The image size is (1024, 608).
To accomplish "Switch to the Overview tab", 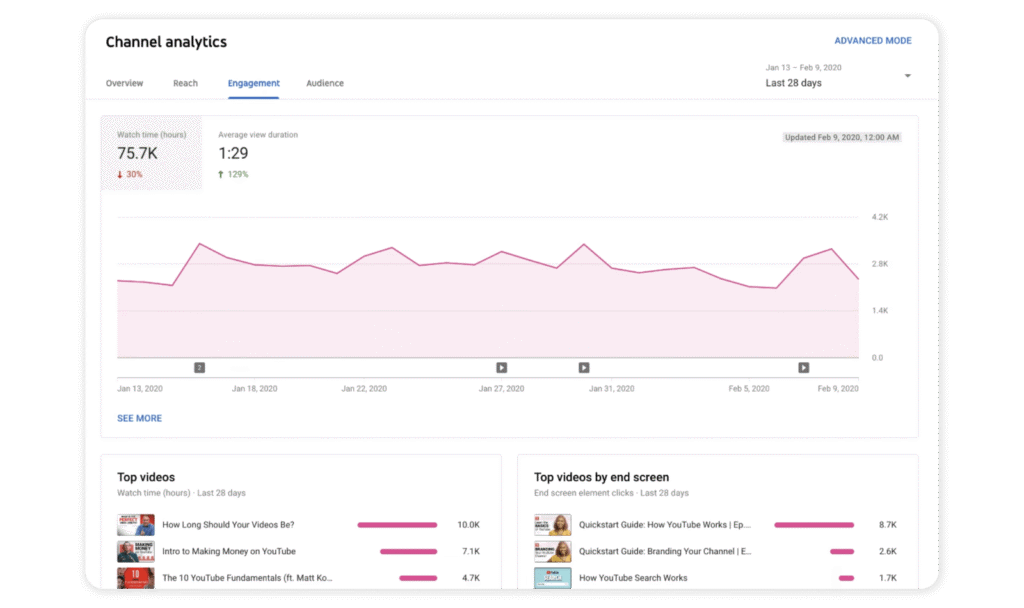I will 125,83.
